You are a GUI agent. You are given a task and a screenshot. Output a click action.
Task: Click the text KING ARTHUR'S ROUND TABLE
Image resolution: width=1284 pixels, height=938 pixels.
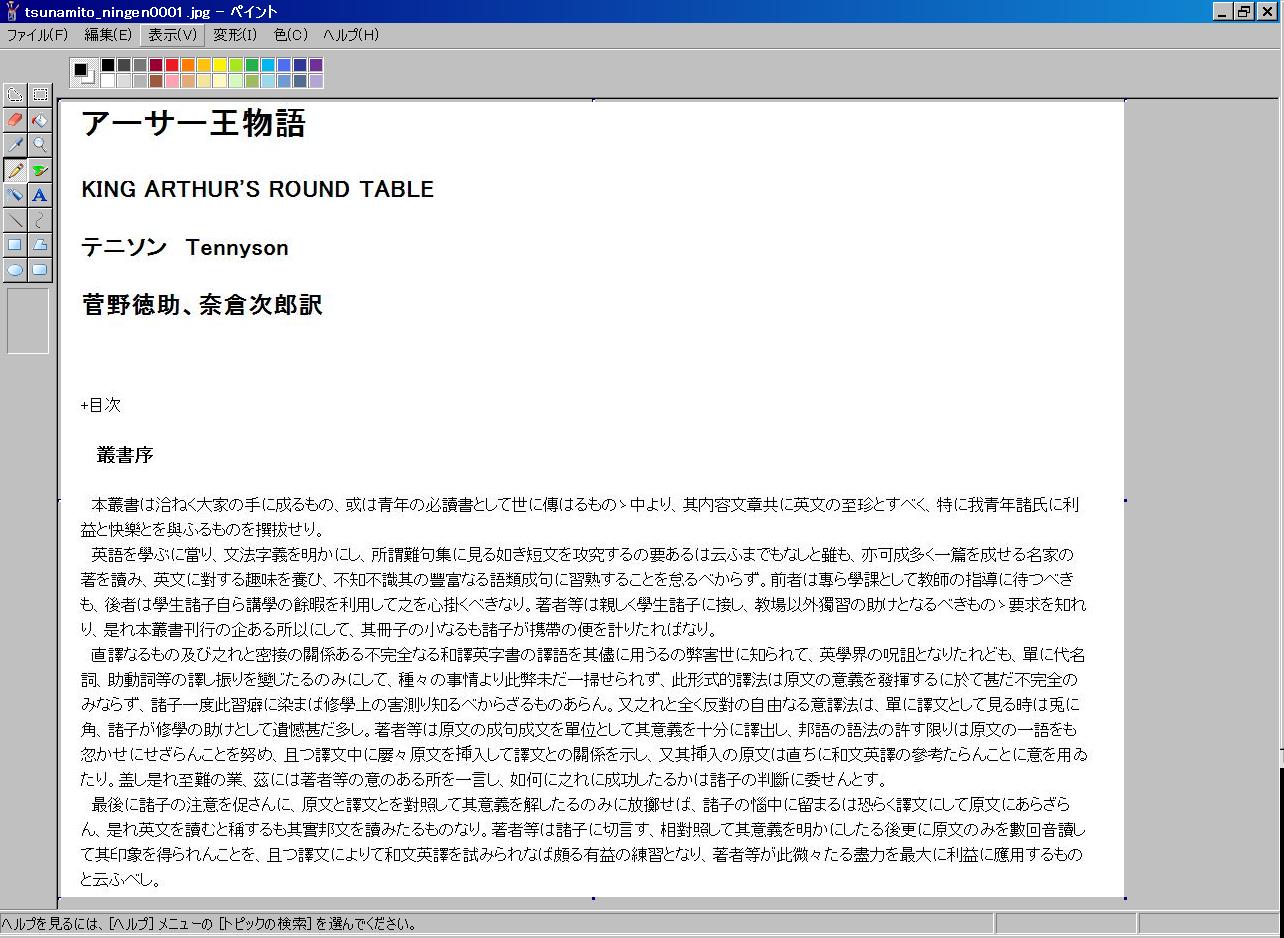pyautogui.click(x=257, y=190)
